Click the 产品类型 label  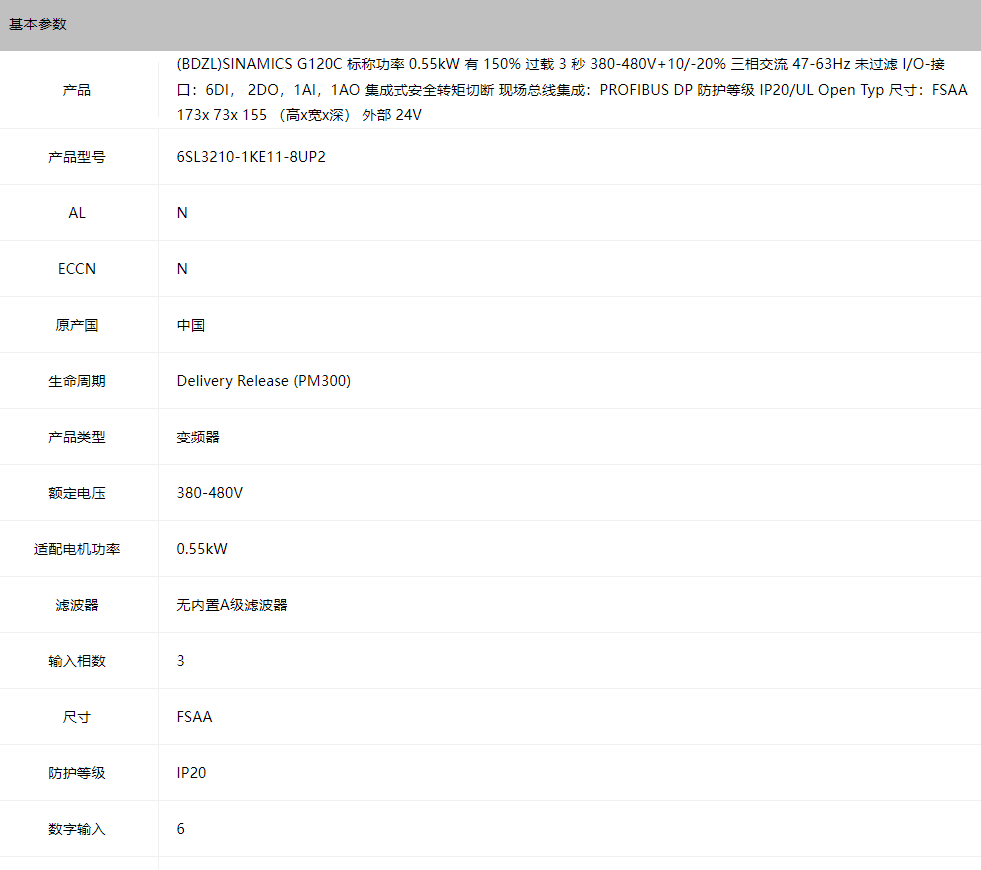click(77, 437)
